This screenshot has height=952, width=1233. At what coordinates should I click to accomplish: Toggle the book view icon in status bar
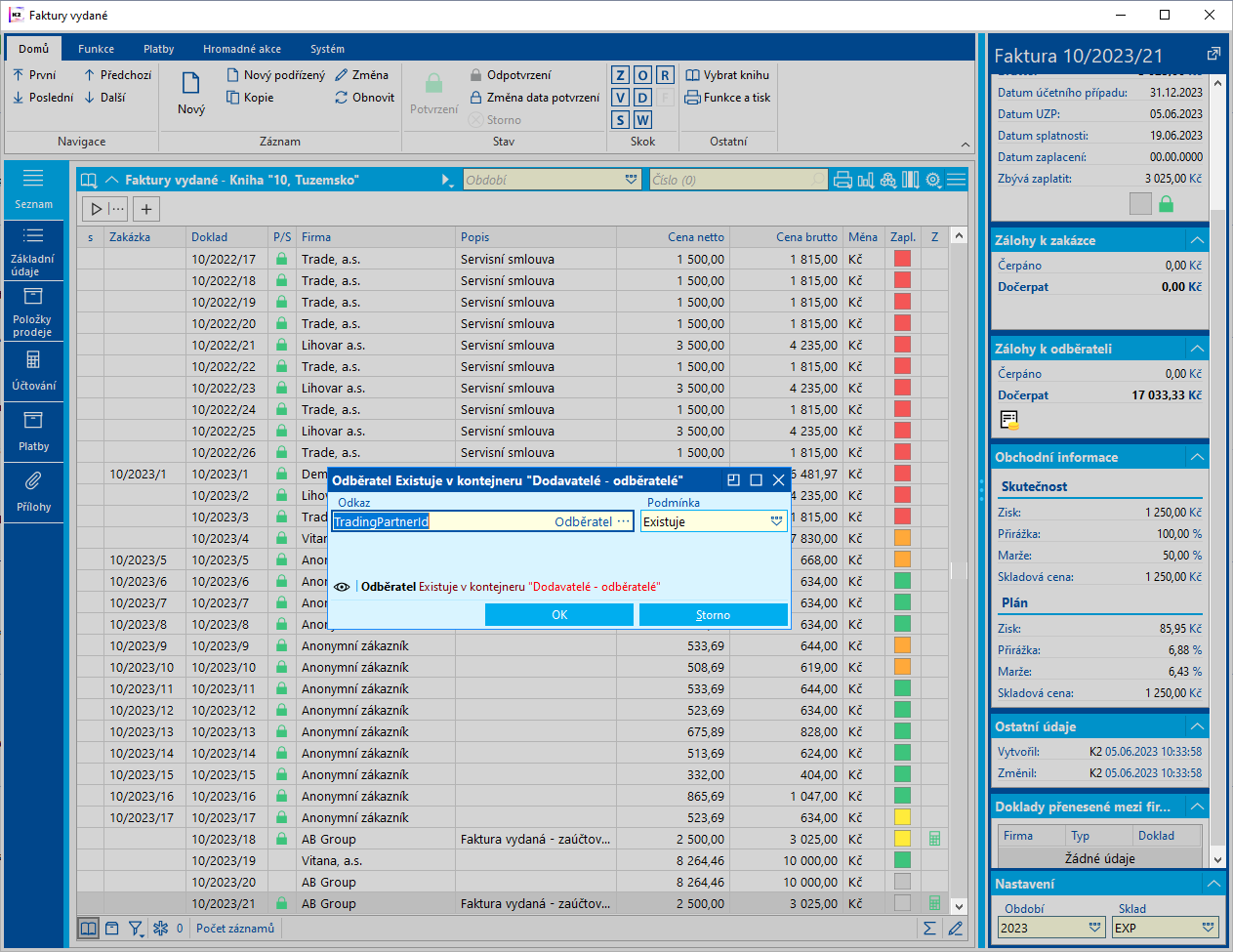[88, 929]
